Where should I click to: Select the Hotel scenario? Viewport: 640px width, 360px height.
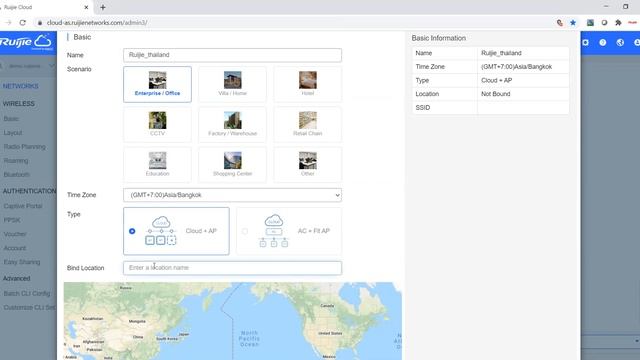click(x=307, y=84)
